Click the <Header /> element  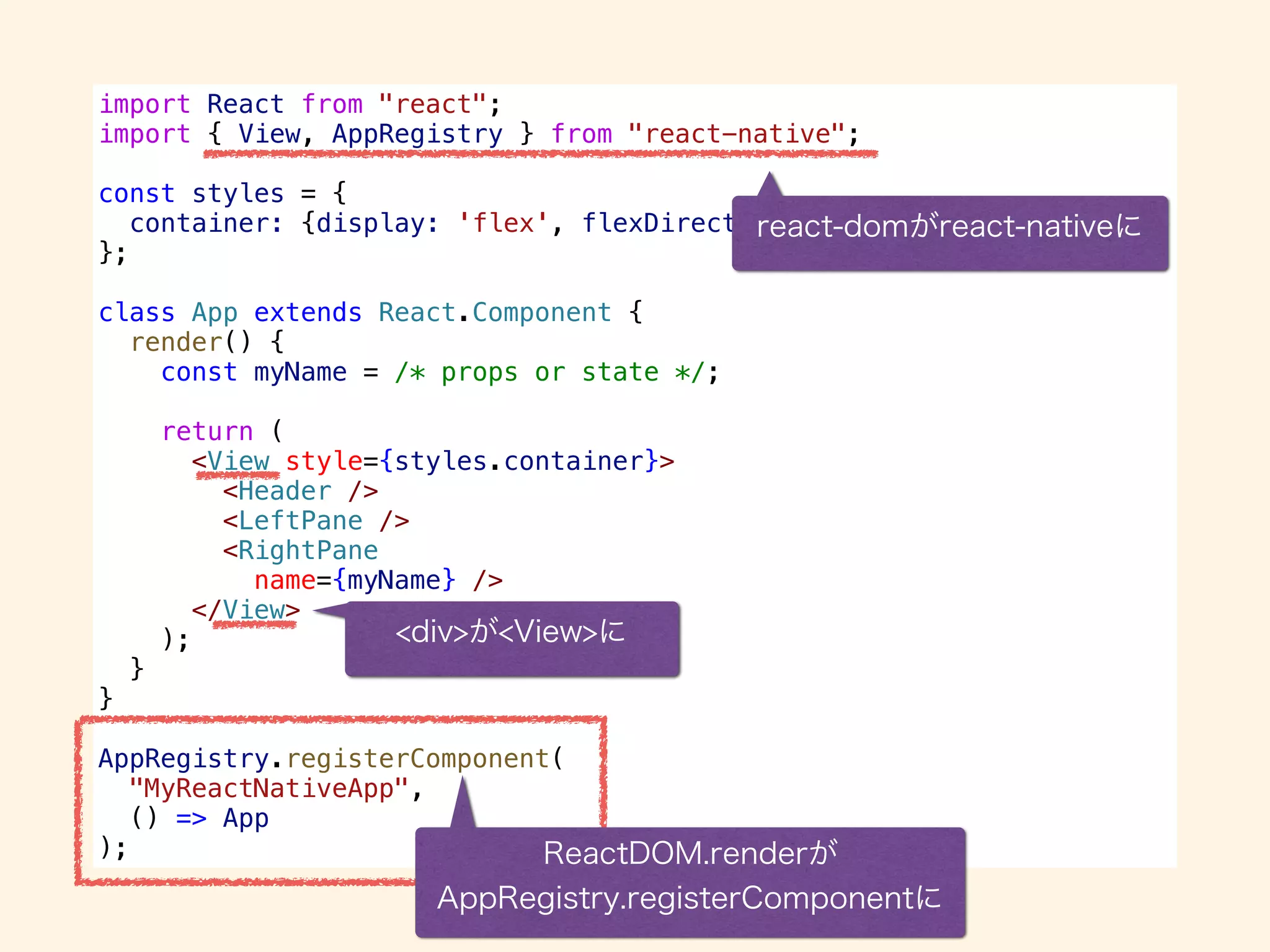pyautogui.click(x=300, y=491)
